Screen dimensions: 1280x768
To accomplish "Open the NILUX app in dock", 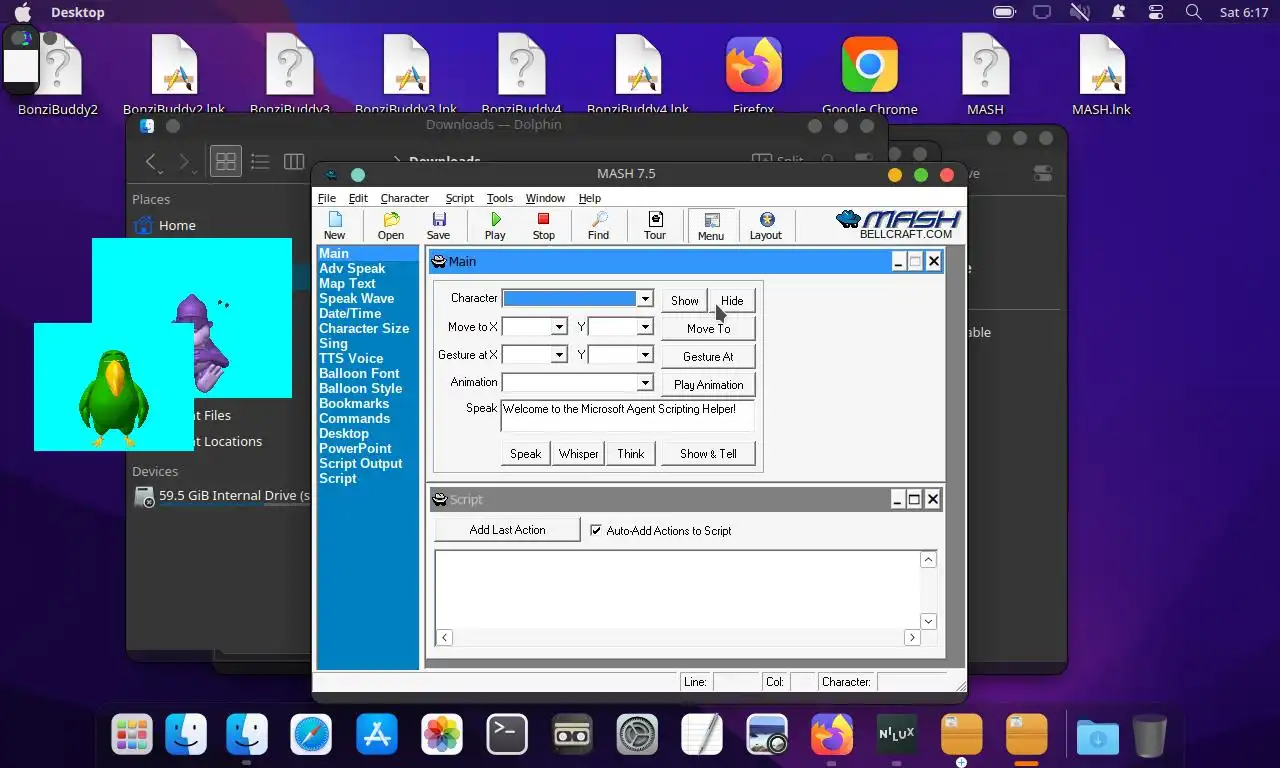I will click(x=897, y=735).
